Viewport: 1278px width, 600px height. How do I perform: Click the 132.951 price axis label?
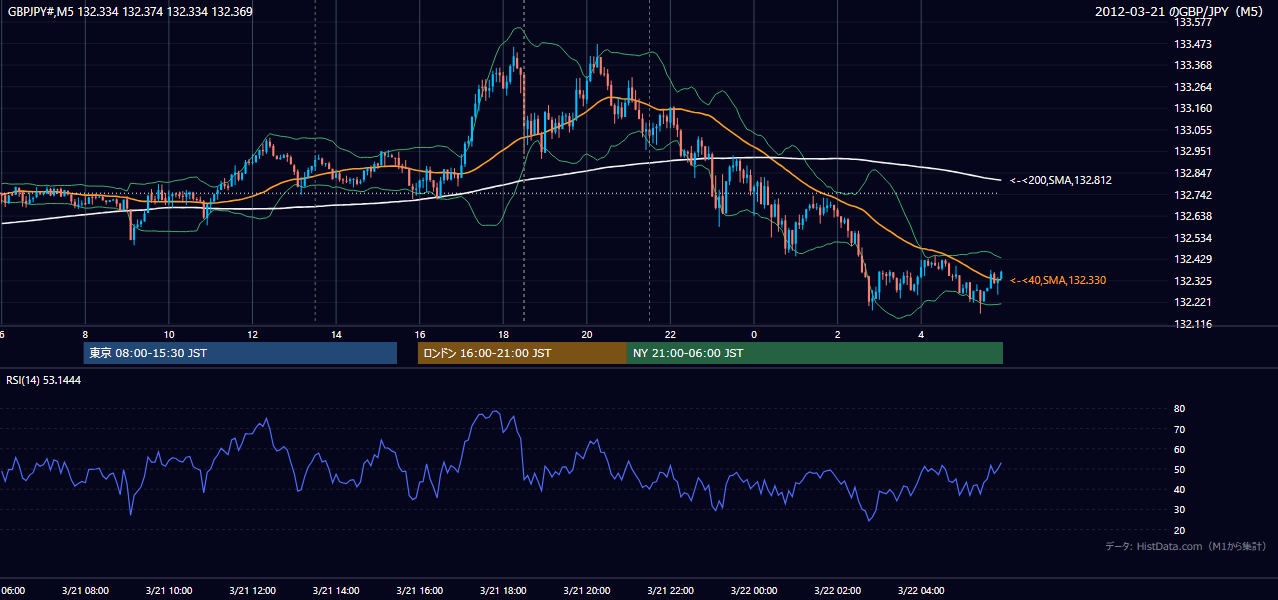pyautogui.click(x=1192, y=152)
